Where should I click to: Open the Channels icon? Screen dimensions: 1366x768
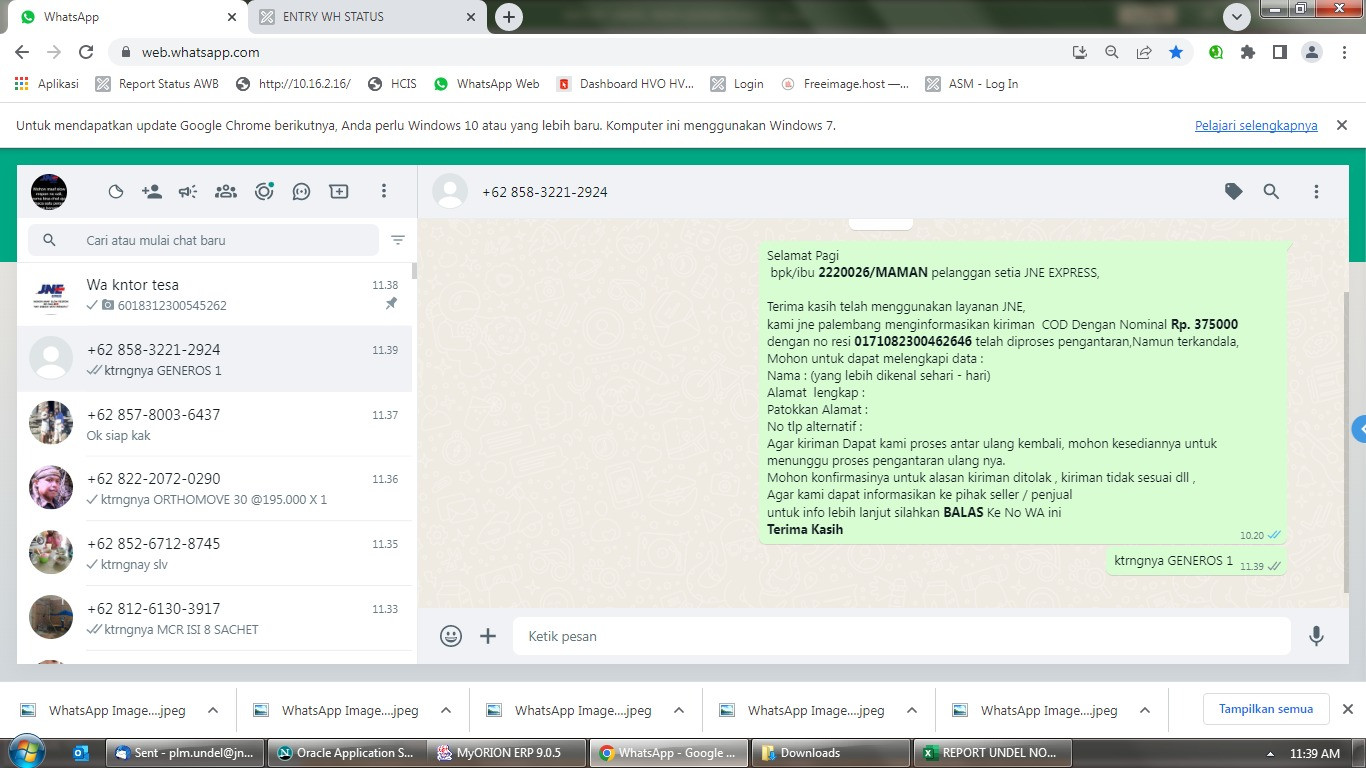click(301, 191)
